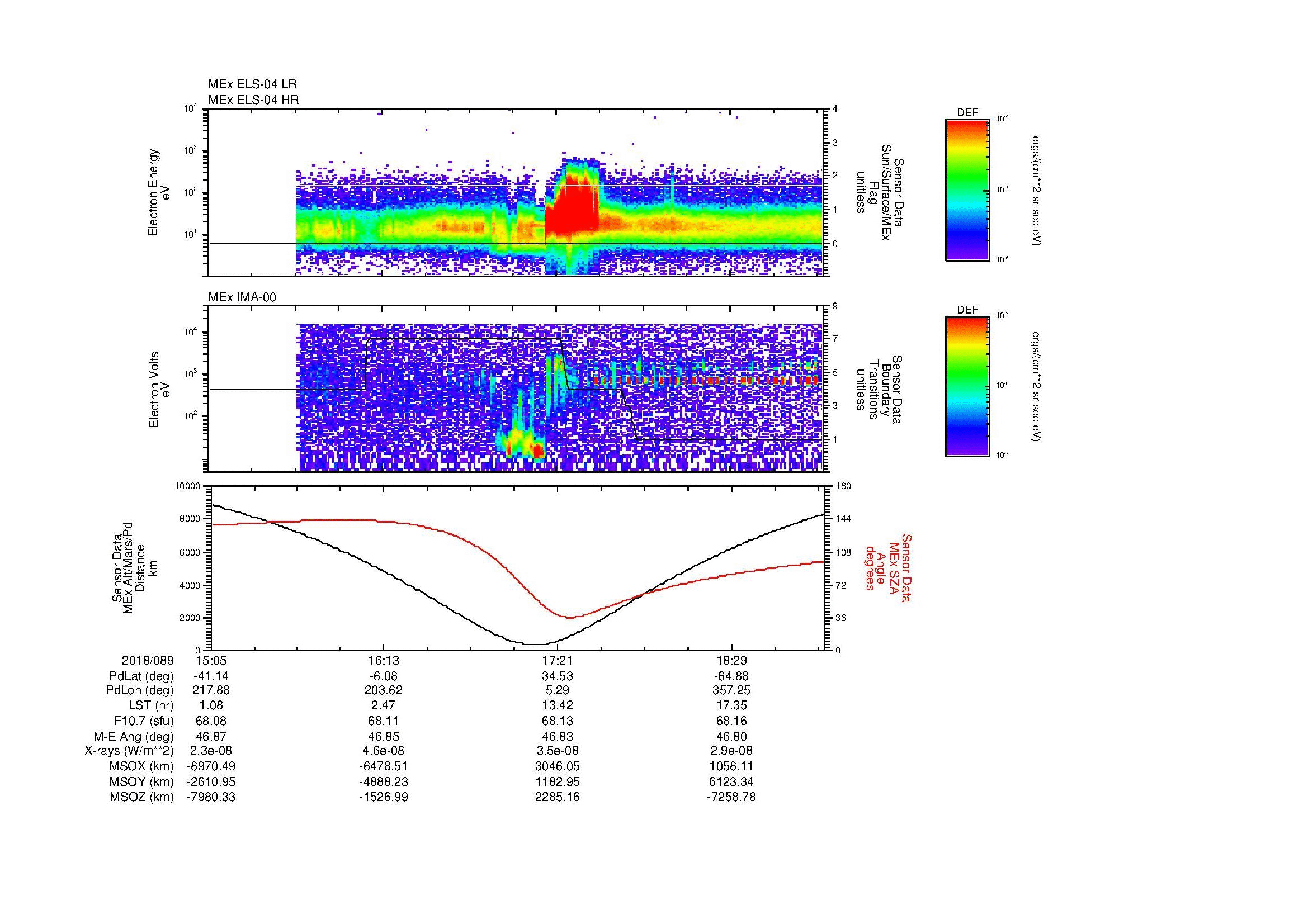Viewport: 1308px width, 924px height.
Task: Select the 'M-E Ang (deg)' row label
Action: click(133, 736)
